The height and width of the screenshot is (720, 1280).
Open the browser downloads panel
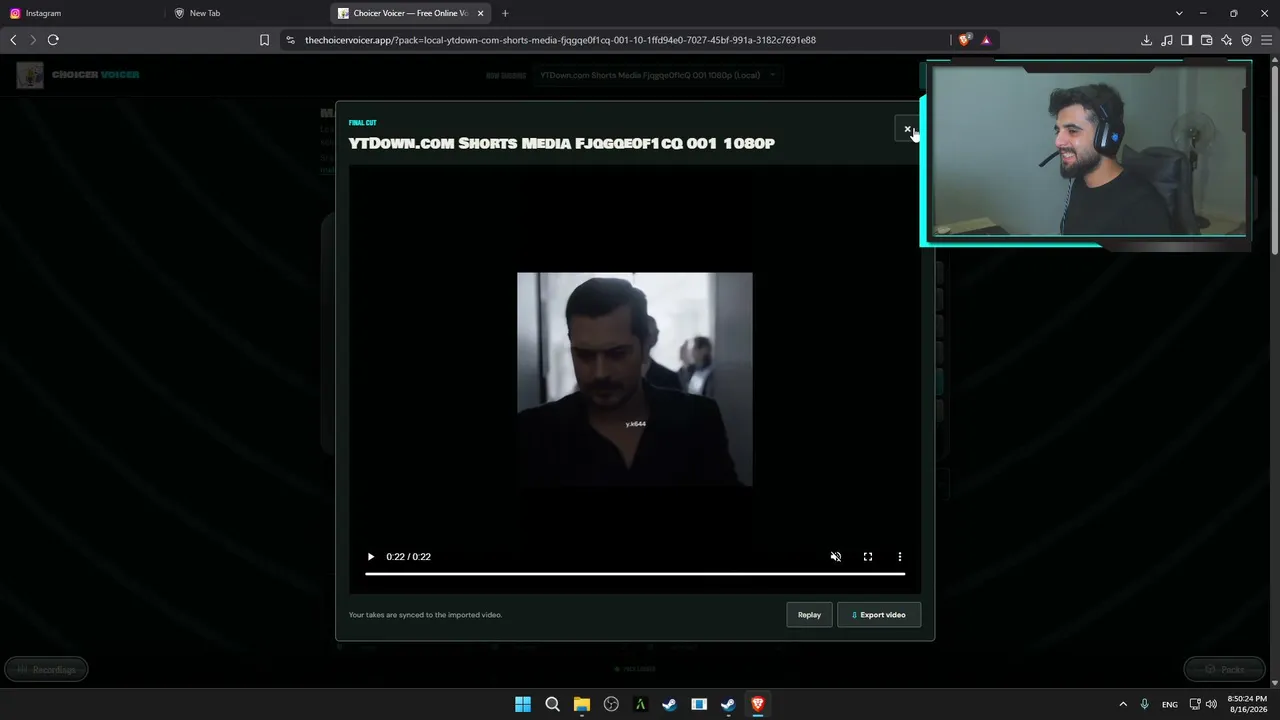point(1147,40)
